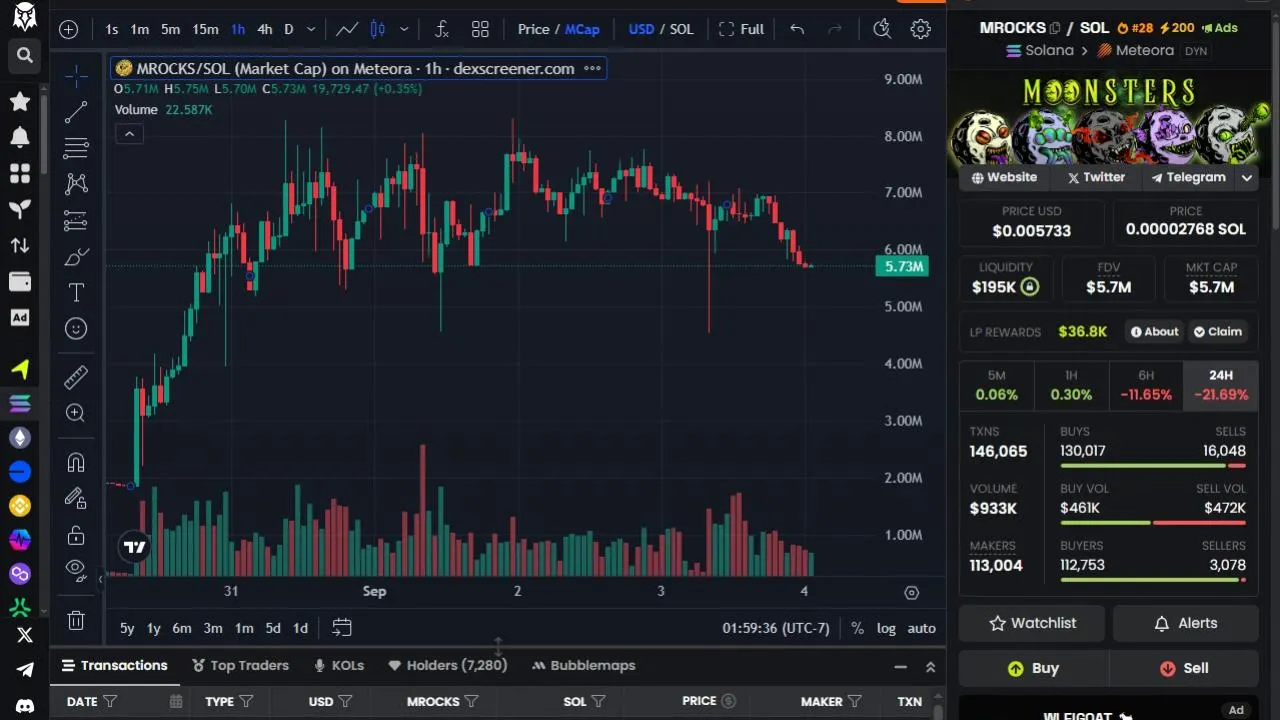Image resolution: width=1280 pixels, height=720 pixels.
Task: Expand transactions panel with up arrows
Action: click(930, 666)
